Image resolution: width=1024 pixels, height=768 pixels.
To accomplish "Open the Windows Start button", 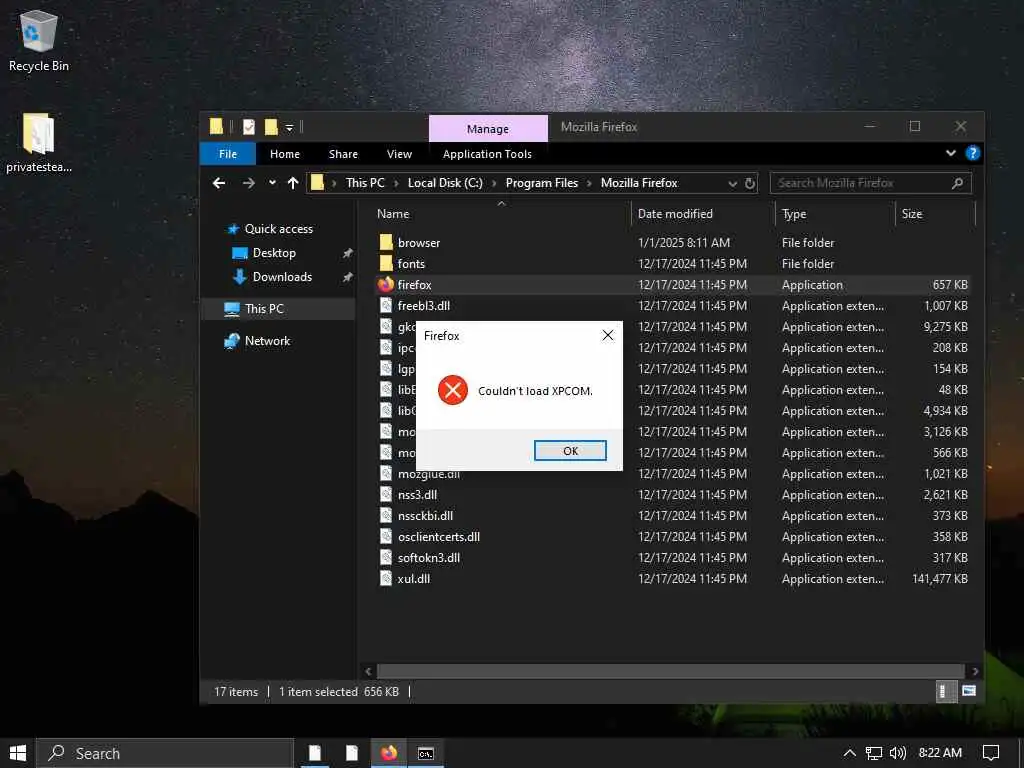I will 18,753.
